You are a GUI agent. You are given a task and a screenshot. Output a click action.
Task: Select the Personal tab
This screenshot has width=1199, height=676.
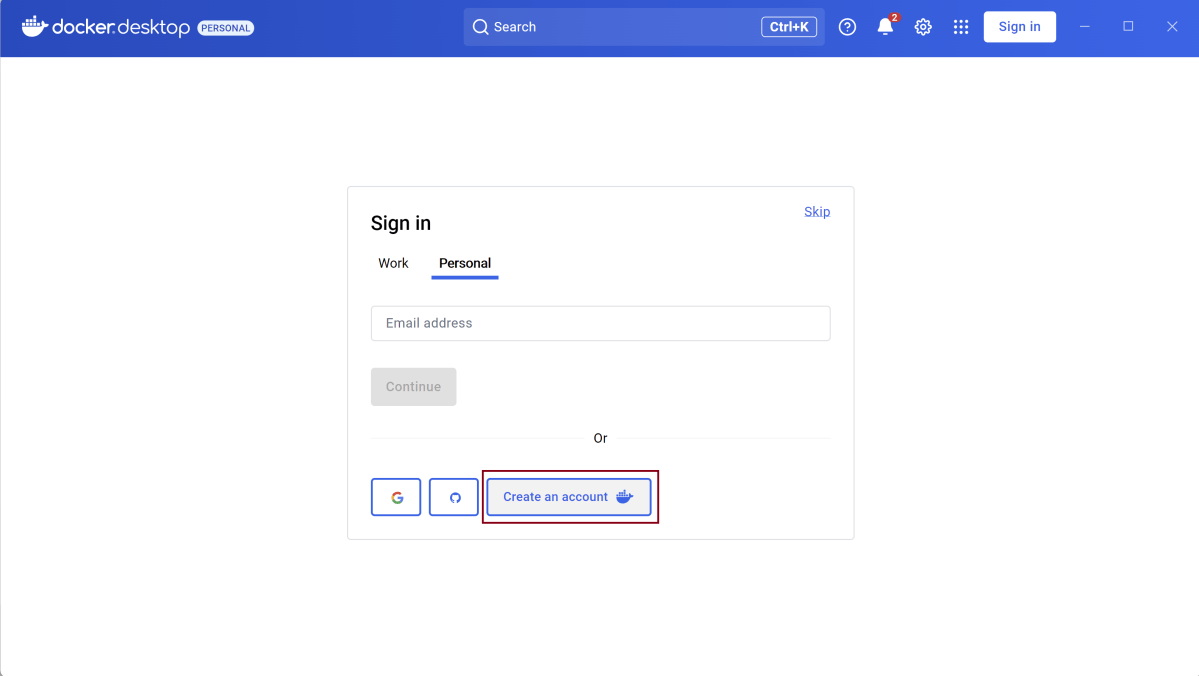point(465,263)
